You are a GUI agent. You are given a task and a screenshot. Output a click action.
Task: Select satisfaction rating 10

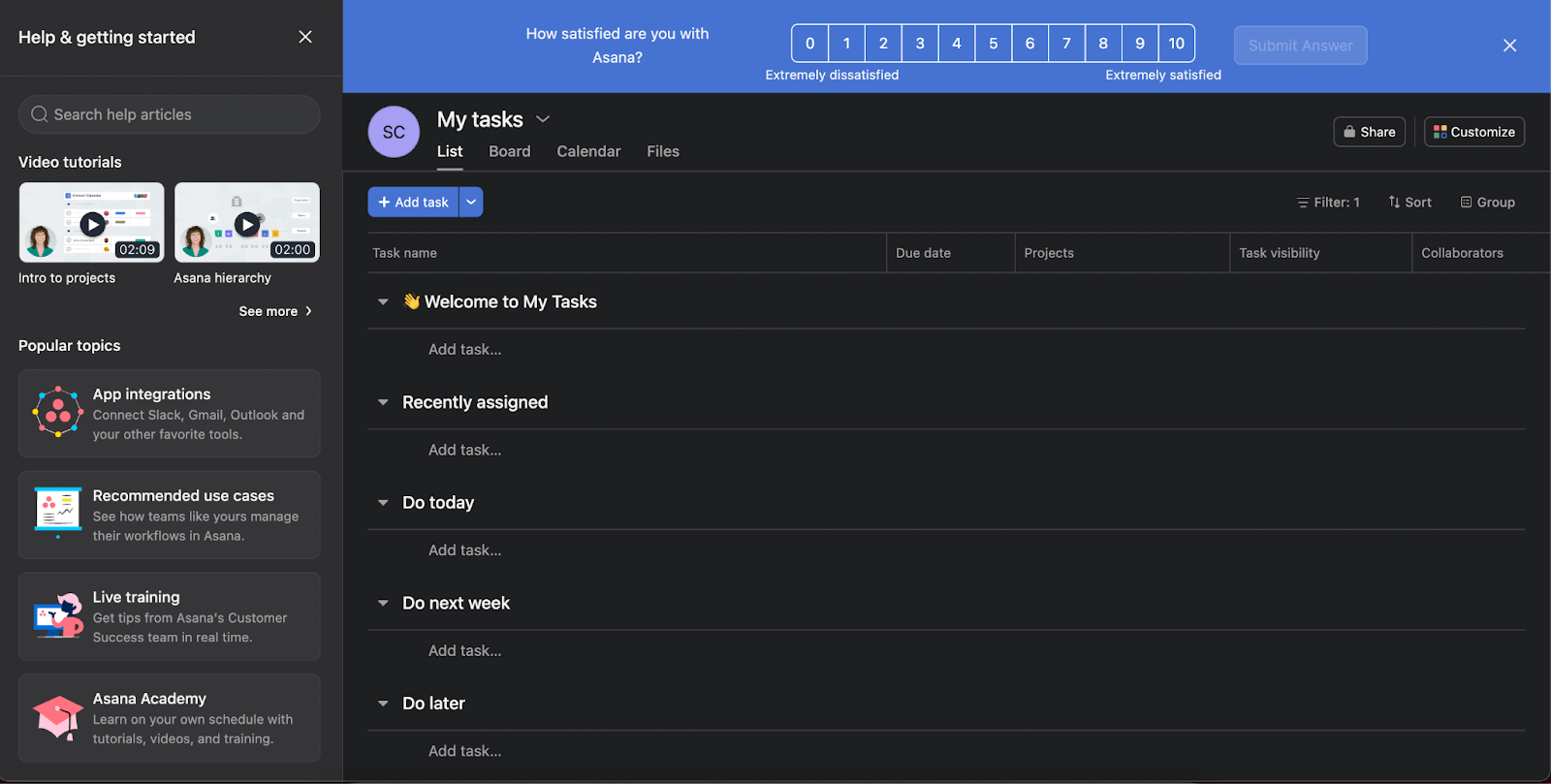tap(1176, 44)
